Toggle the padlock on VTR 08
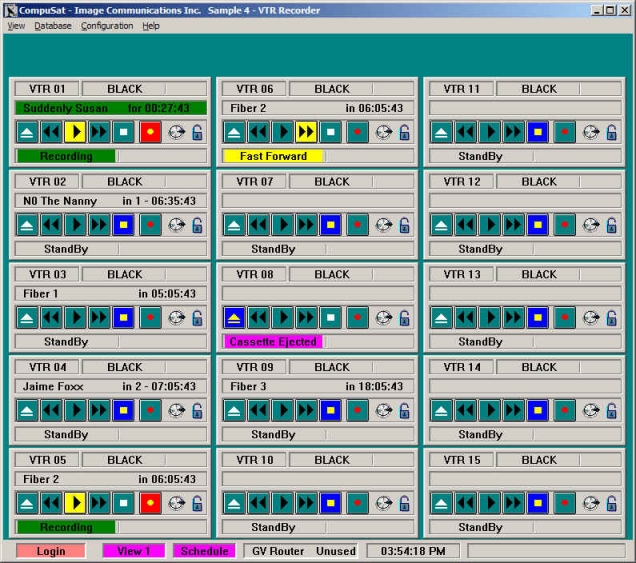The height and width of the screenshot is (563, 636). coord(405,318)
